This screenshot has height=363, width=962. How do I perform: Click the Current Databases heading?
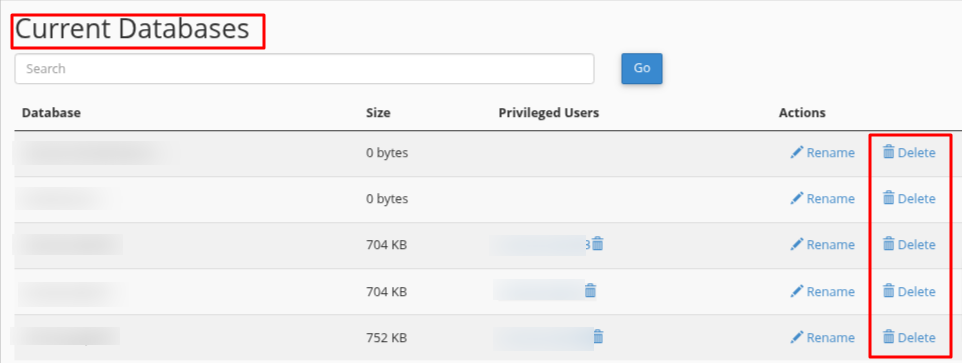[x=132, y=29]
